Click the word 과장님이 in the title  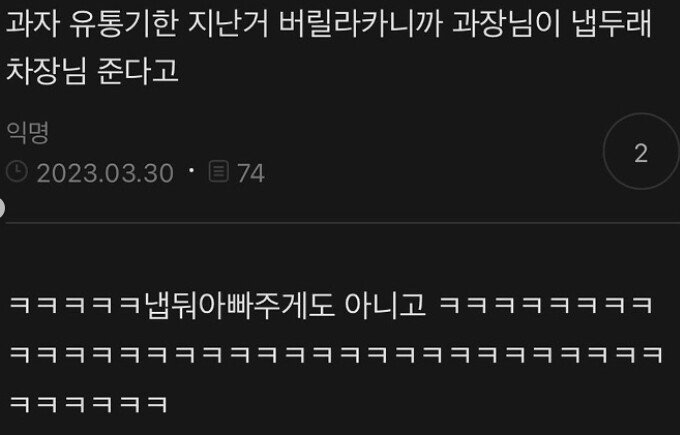pyautogui.click(x=506, y=23)
